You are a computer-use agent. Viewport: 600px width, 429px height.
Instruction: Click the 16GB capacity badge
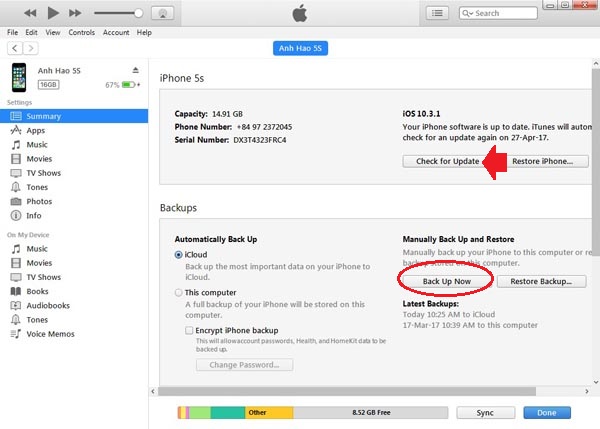(48, 85)
